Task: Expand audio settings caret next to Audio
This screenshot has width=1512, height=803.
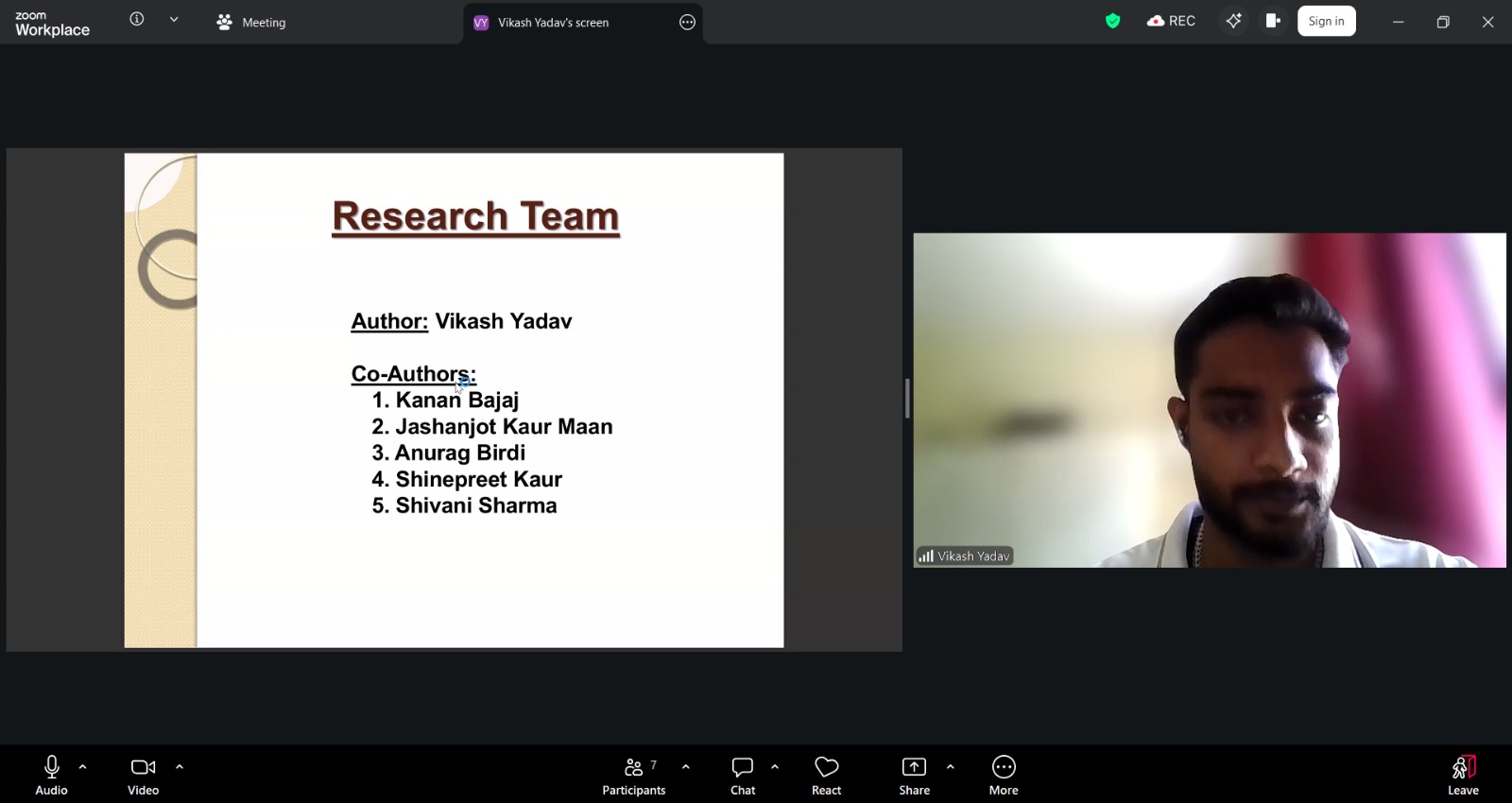Action: [83, 767]
